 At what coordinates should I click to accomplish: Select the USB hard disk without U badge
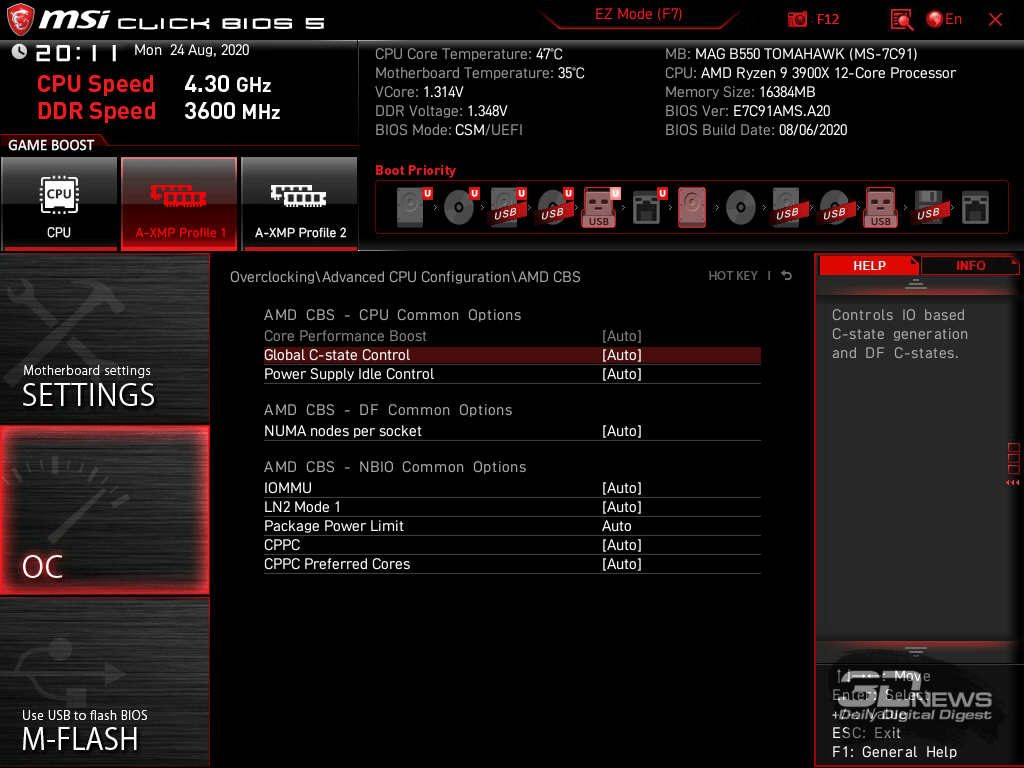(x=788, y=208)
